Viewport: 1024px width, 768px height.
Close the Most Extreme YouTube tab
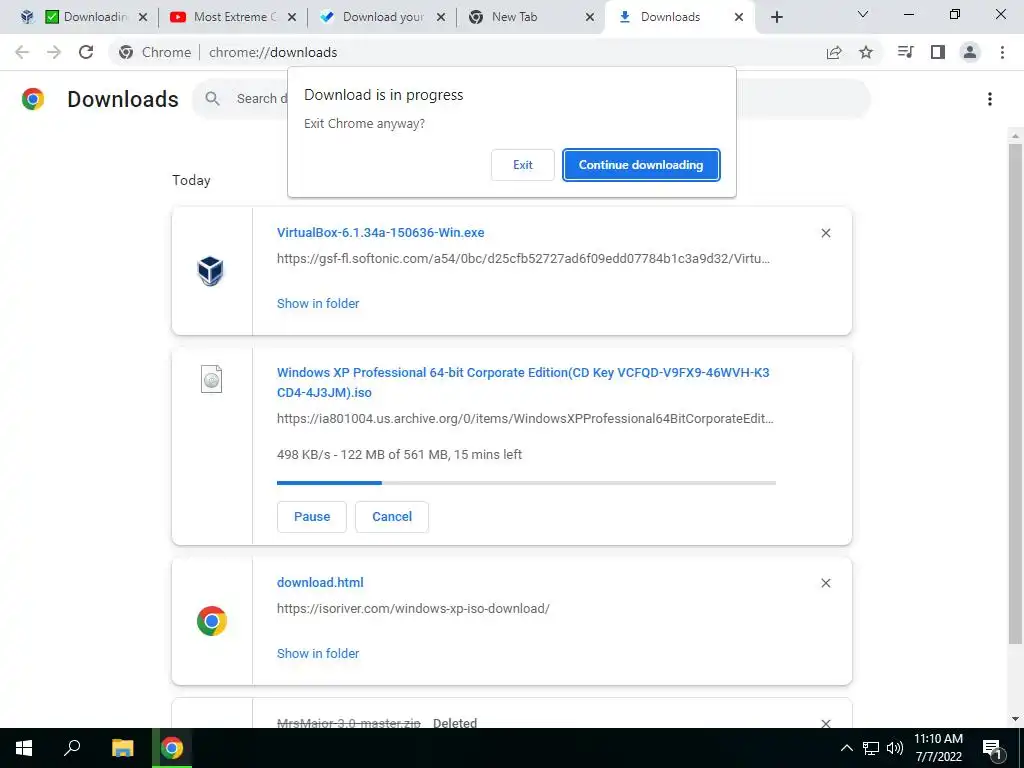click(x=292, y=17)
